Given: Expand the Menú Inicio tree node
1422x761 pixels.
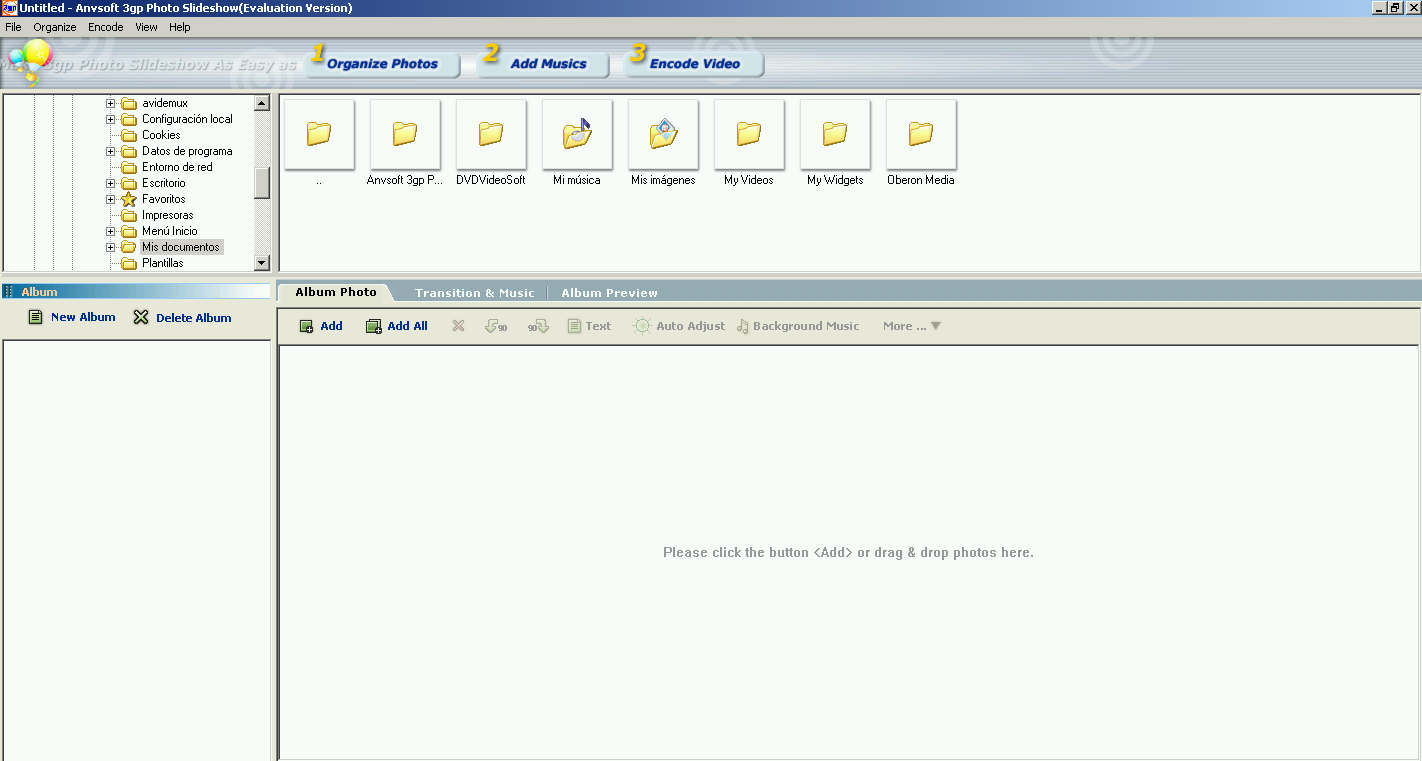Looking at the screenshot, I should click(111, 231).
